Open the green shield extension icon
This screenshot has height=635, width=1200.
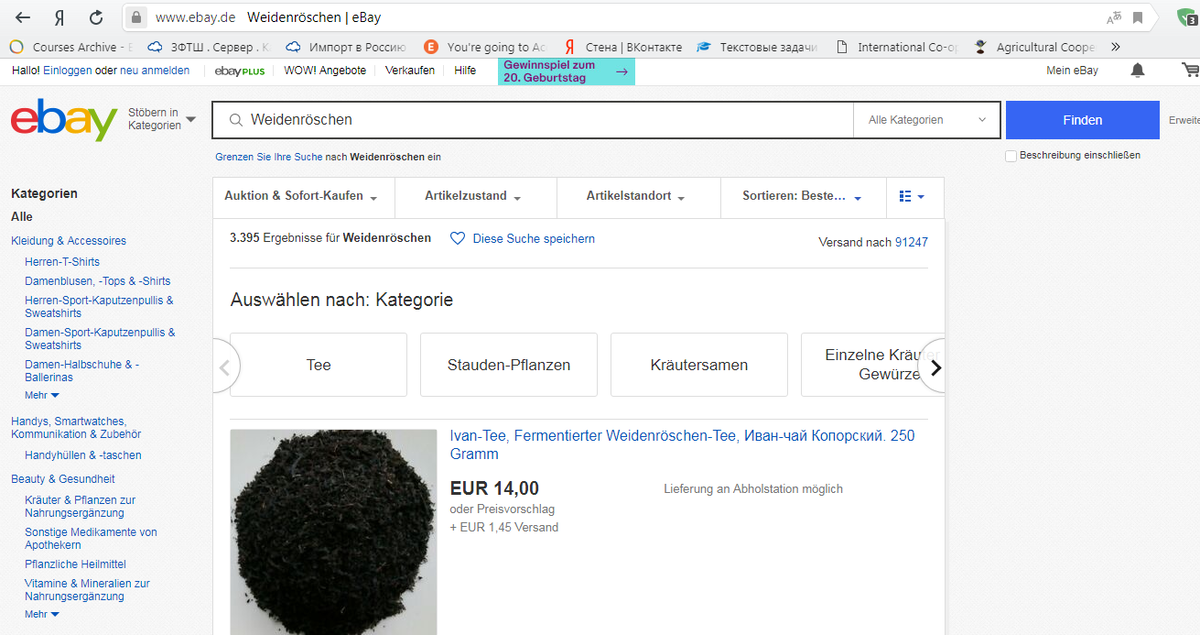click(x=1186, y=17)
